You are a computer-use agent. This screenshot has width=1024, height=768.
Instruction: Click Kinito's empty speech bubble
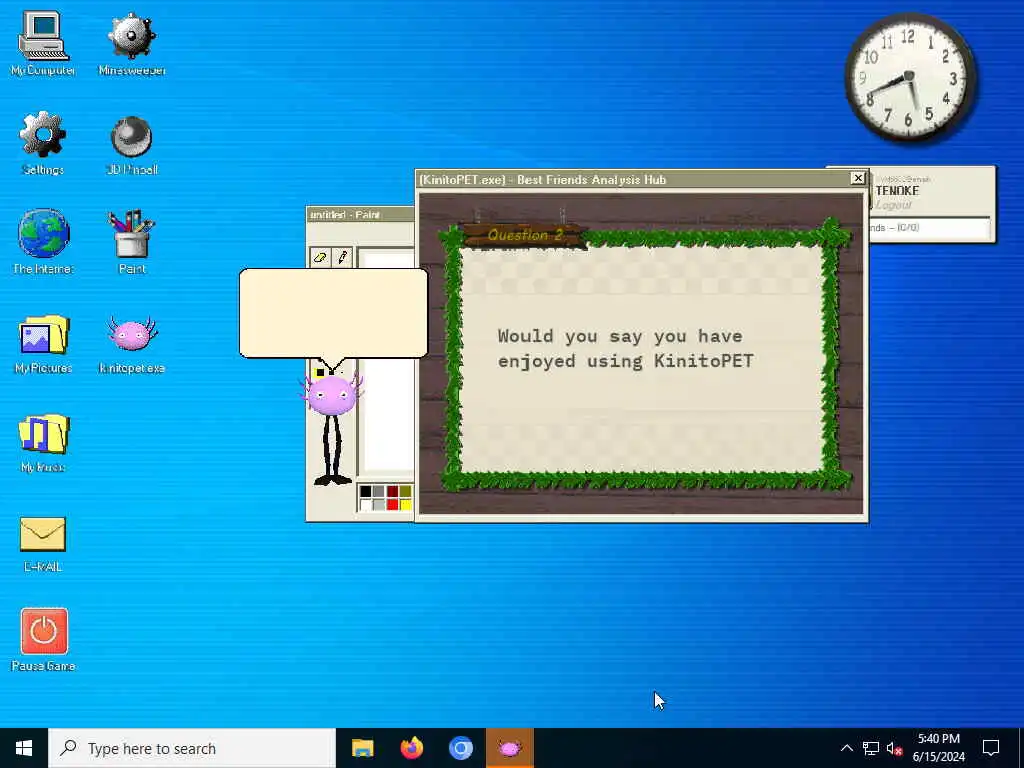pyautogui.click(x=334, y=313)
